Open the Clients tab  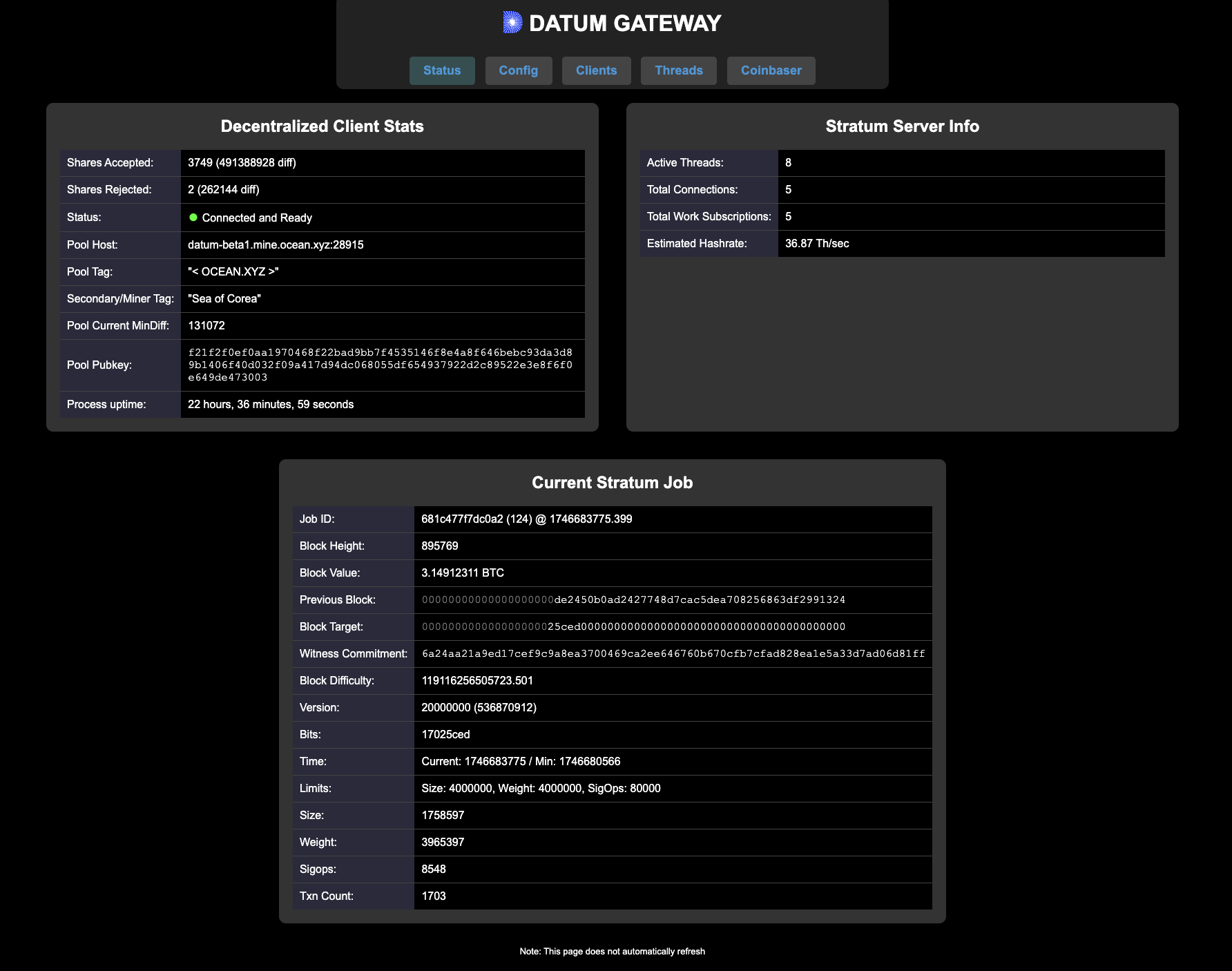[597, 70]
